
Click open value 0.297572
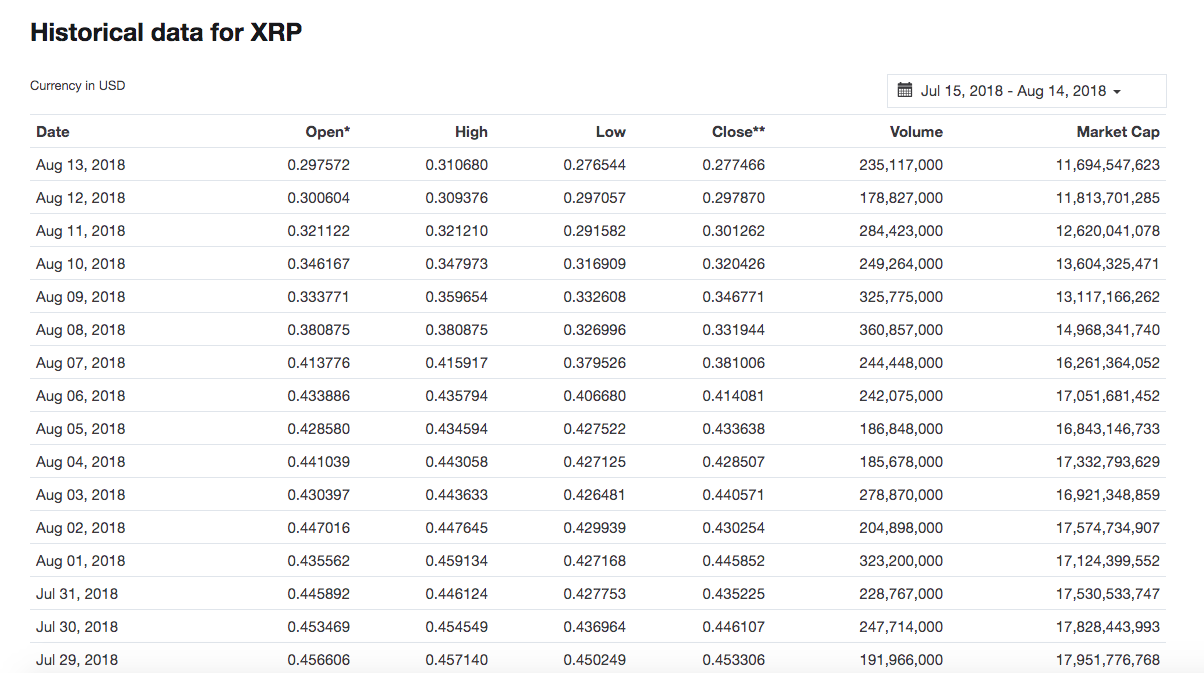(x=319, y=165)
